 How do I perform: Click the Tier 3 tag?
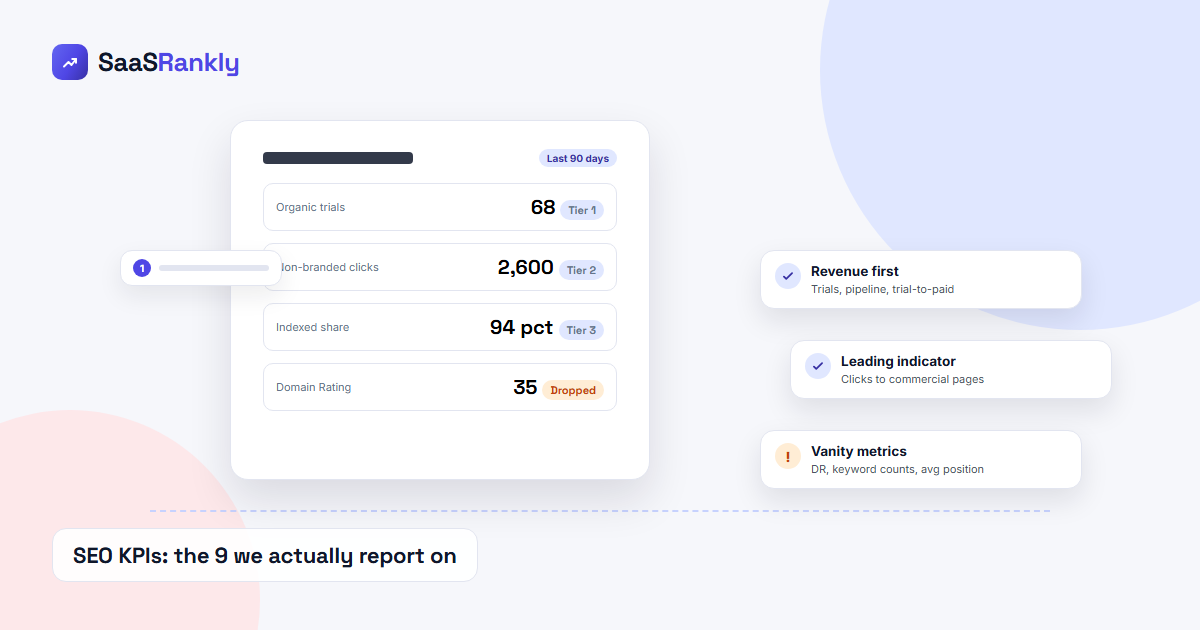(581, 330)
